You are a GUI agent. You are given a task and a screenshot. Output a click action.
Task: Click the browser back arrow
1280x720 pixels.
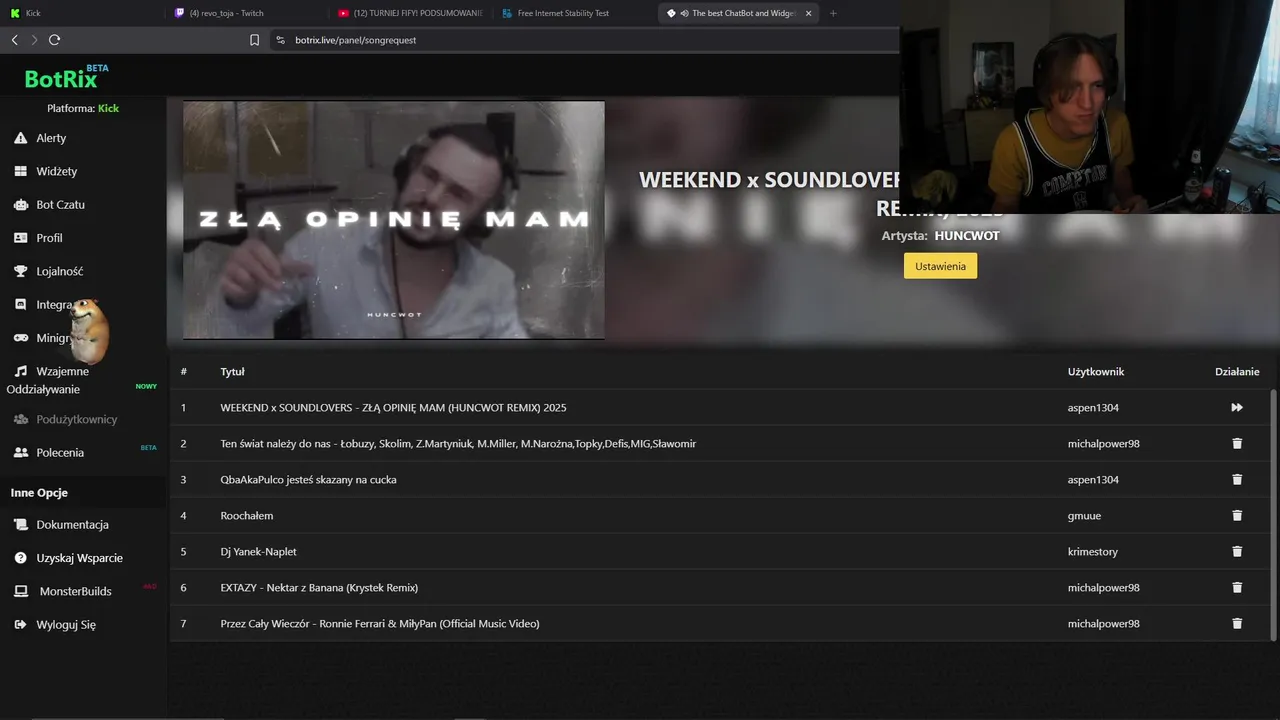pos(14,40)
